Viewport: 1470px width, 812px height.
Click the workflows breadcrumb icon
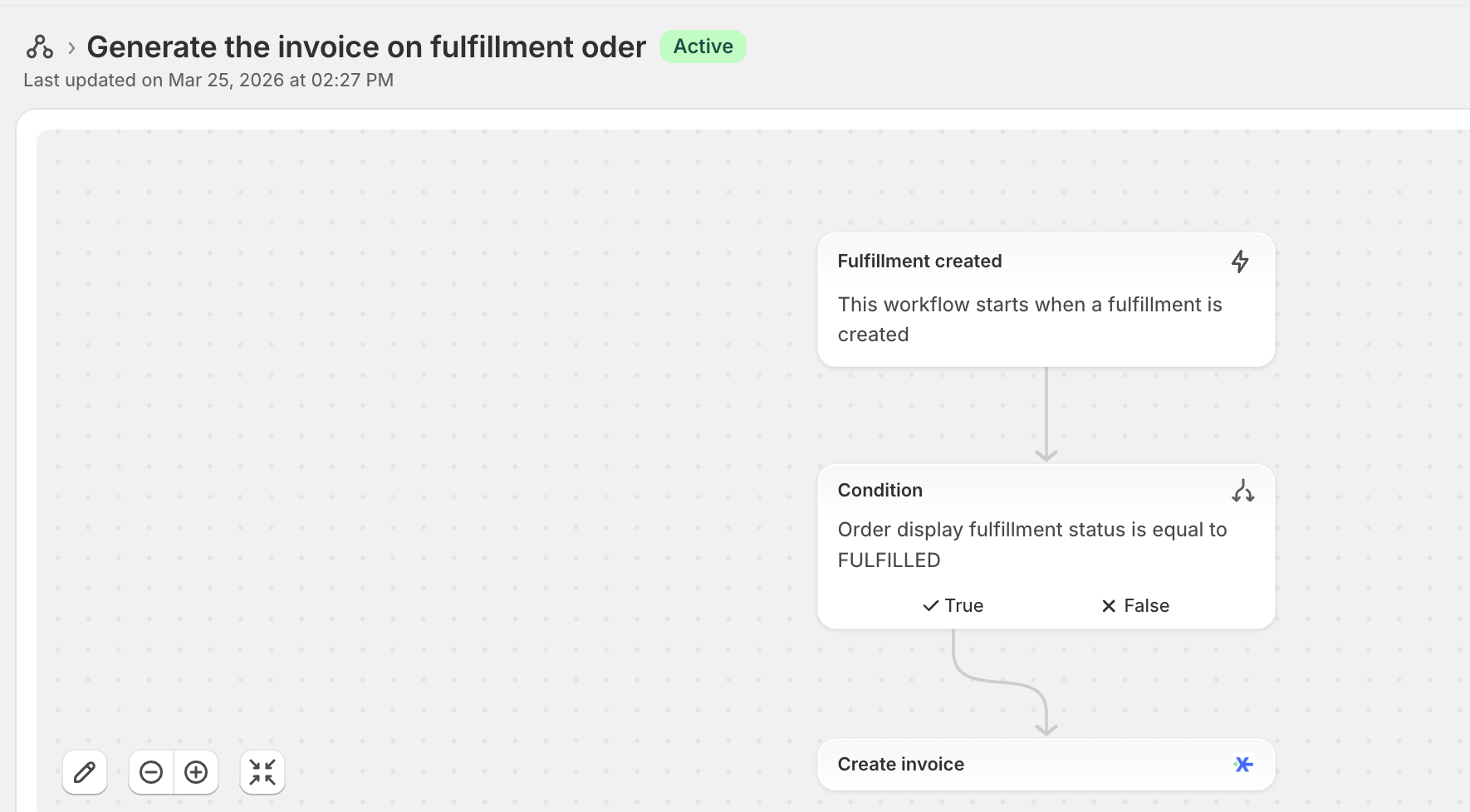pos(39,47)
